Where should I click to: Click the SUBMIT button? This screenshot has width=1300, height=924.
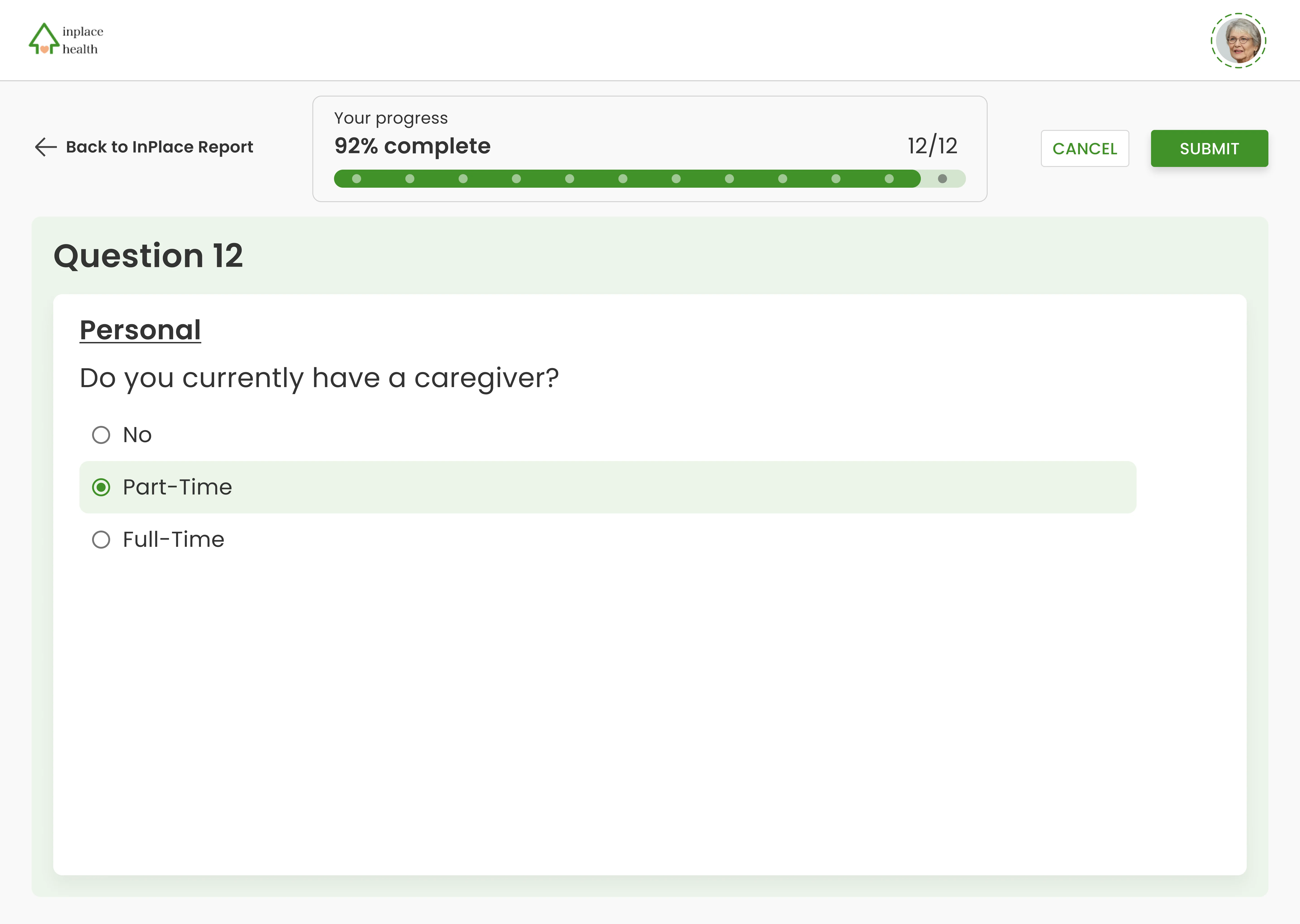(1209, 148)
